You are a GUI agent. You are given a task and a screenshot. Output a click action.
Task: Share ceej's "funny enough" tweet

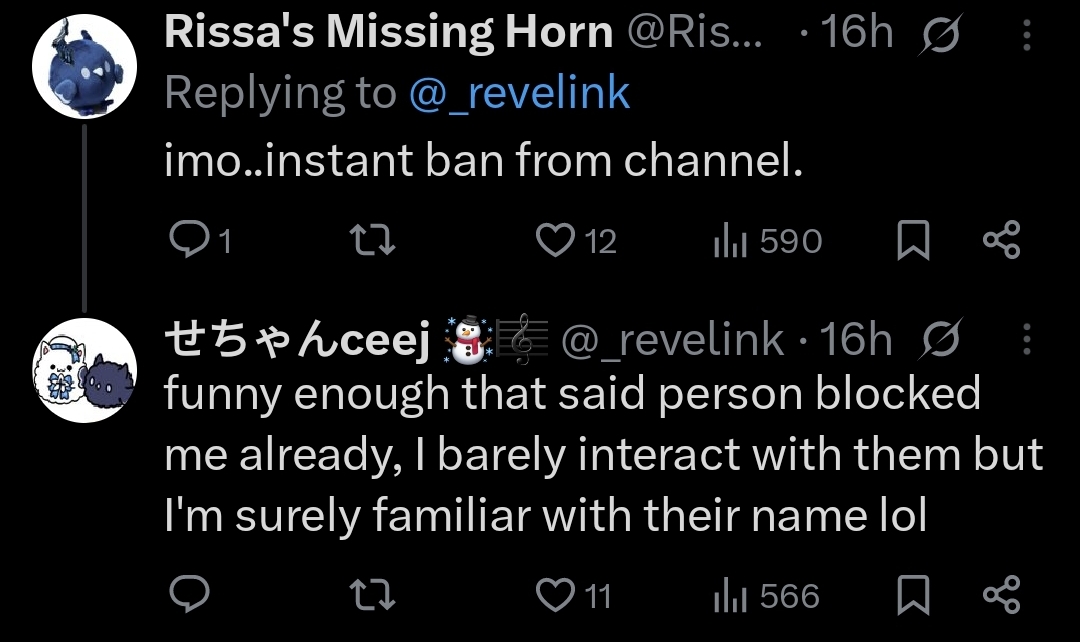tap(1001, 596)
